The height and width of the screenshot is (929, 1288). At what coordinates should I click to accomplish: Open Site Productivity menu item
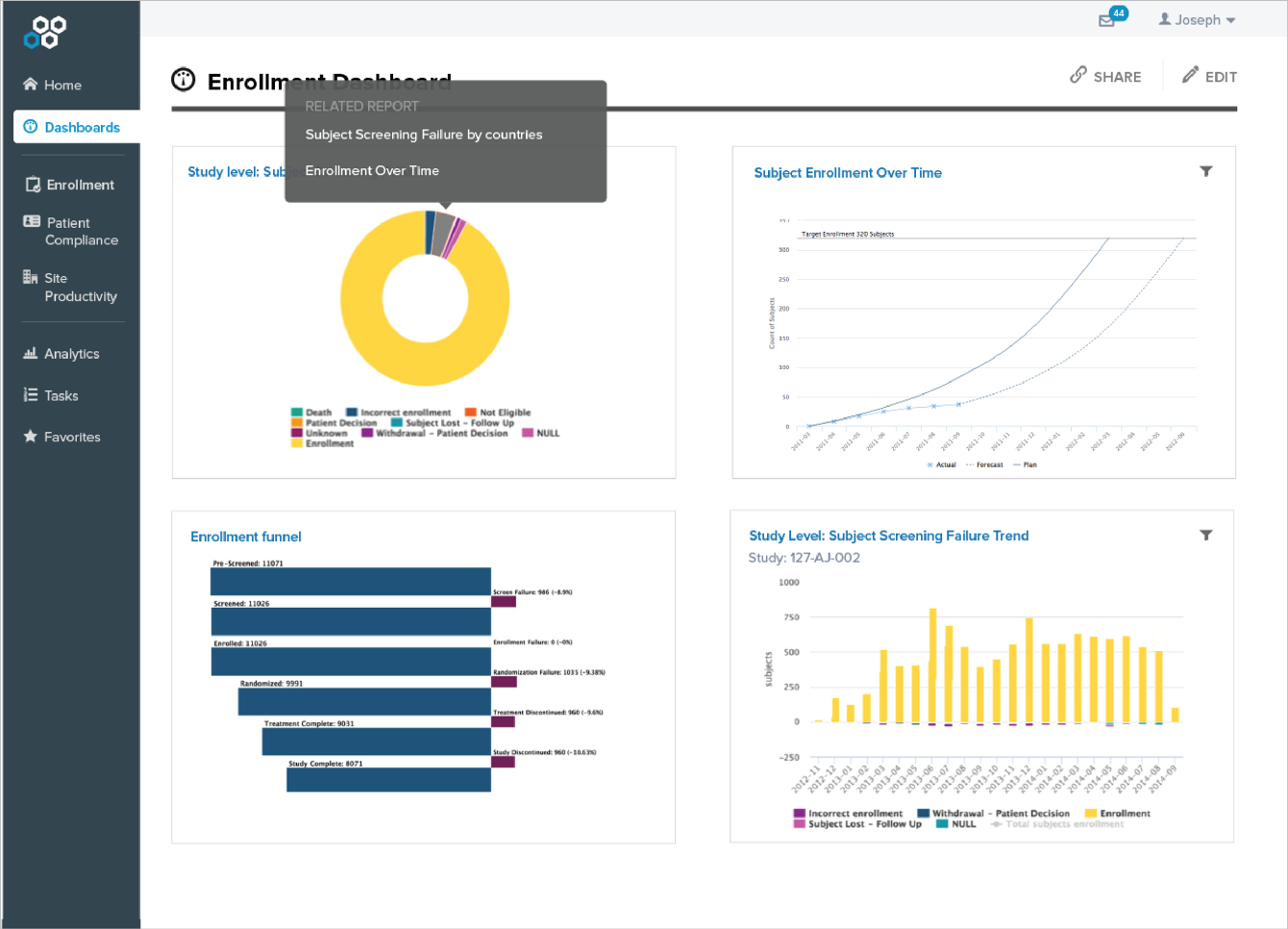81,288
